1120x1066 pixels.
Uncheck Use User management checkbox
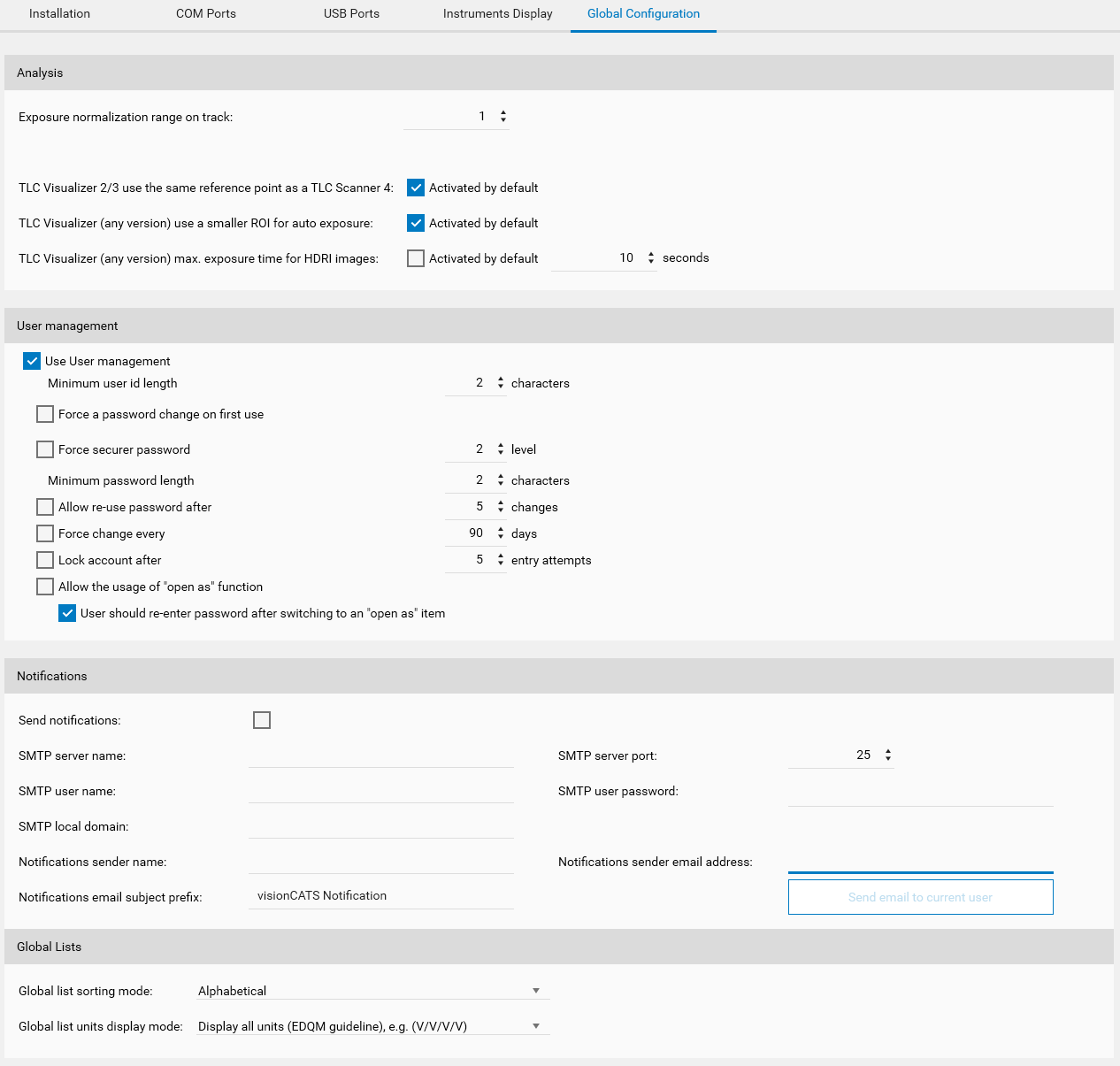(x=32, y=361)
